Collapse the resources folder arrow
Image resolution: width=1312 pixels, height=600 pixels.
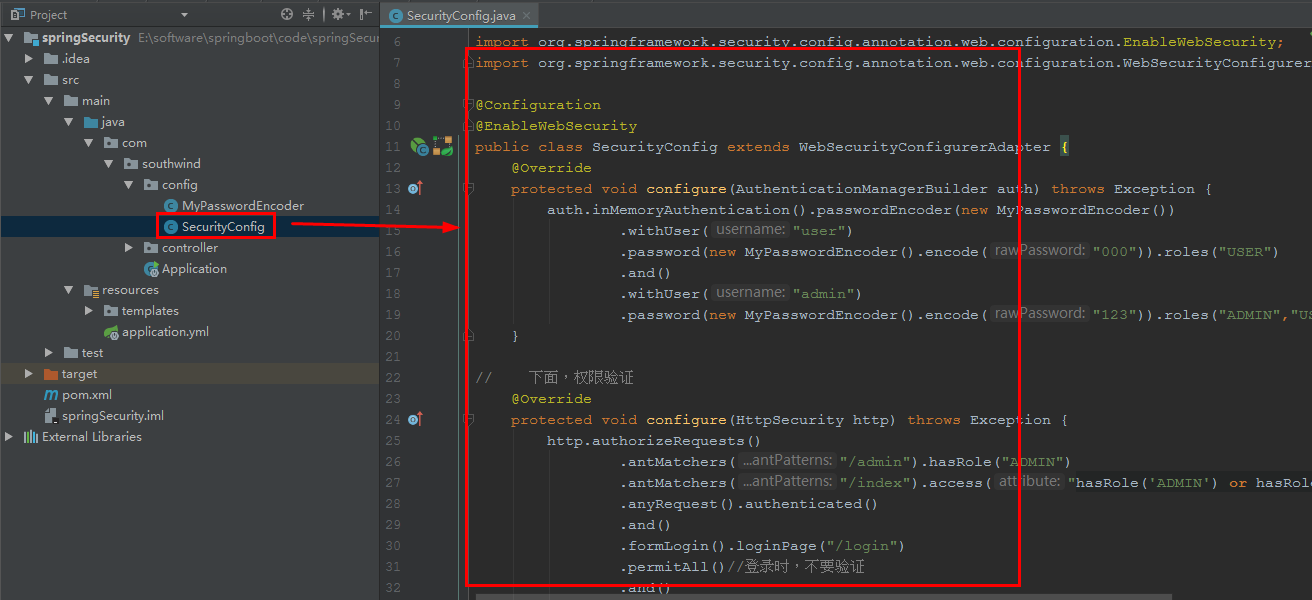[x=69, y=290]
